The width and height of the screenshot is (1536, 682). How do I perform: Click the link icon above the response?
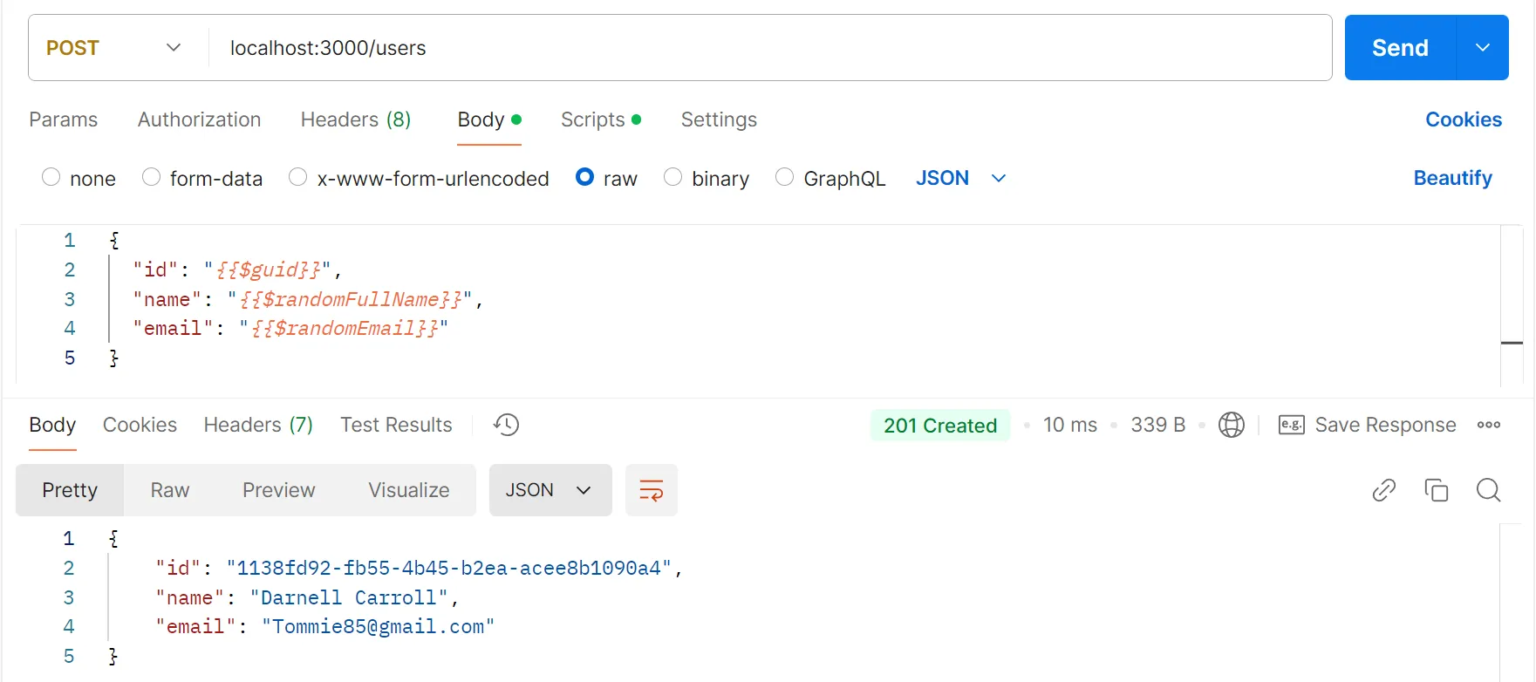[x=1384, y=490]
